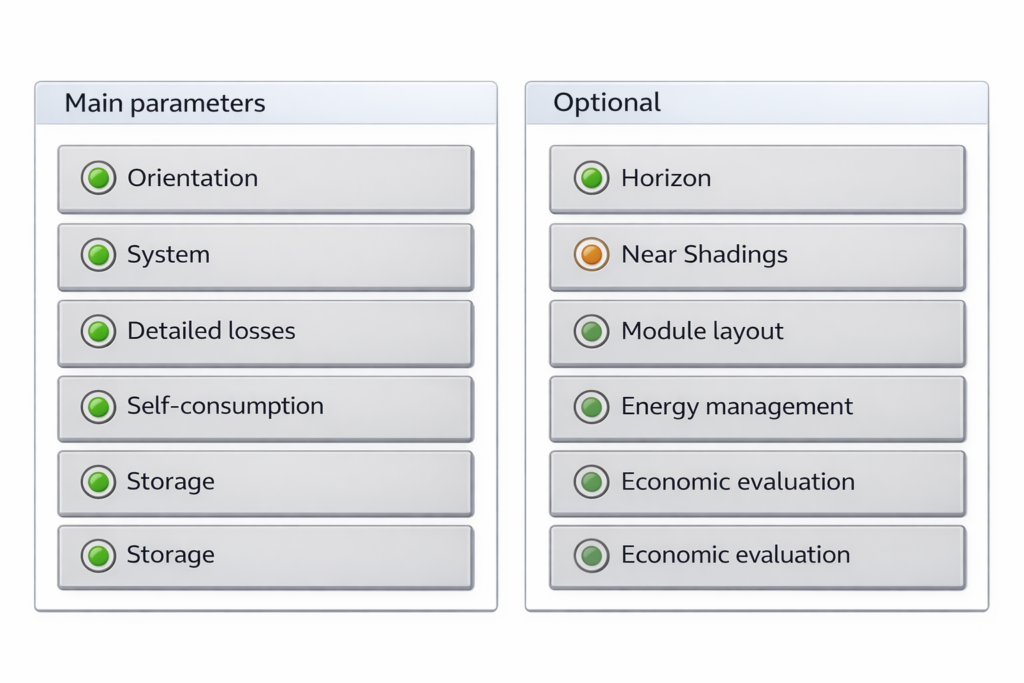Open the Detailed losses dialog

coord(265,331)
